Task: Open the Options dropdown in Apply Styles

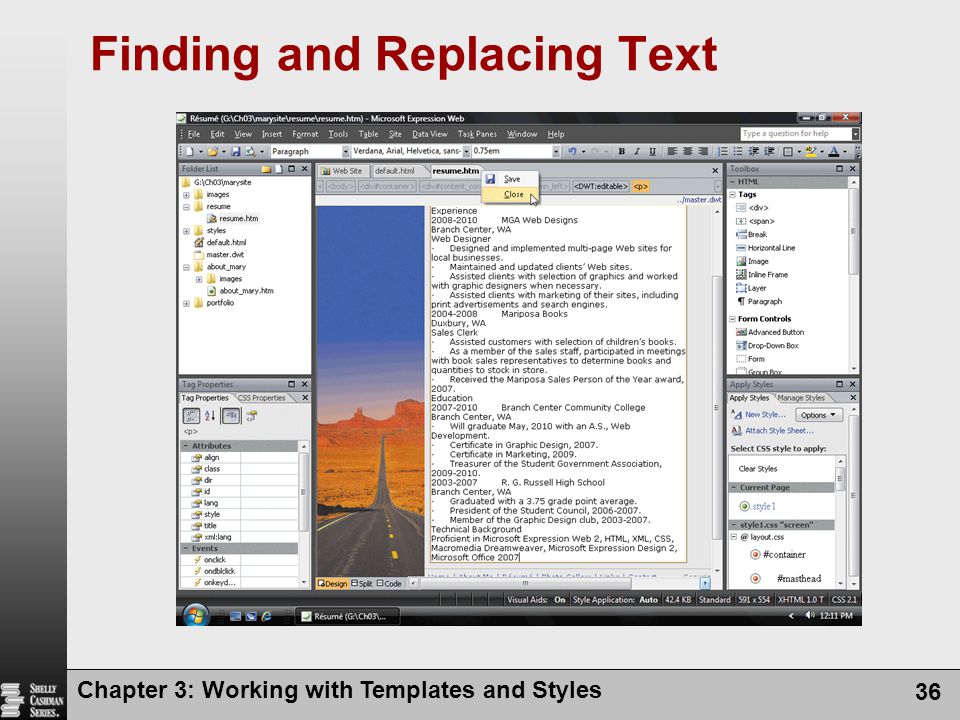Action: [819, 415]
